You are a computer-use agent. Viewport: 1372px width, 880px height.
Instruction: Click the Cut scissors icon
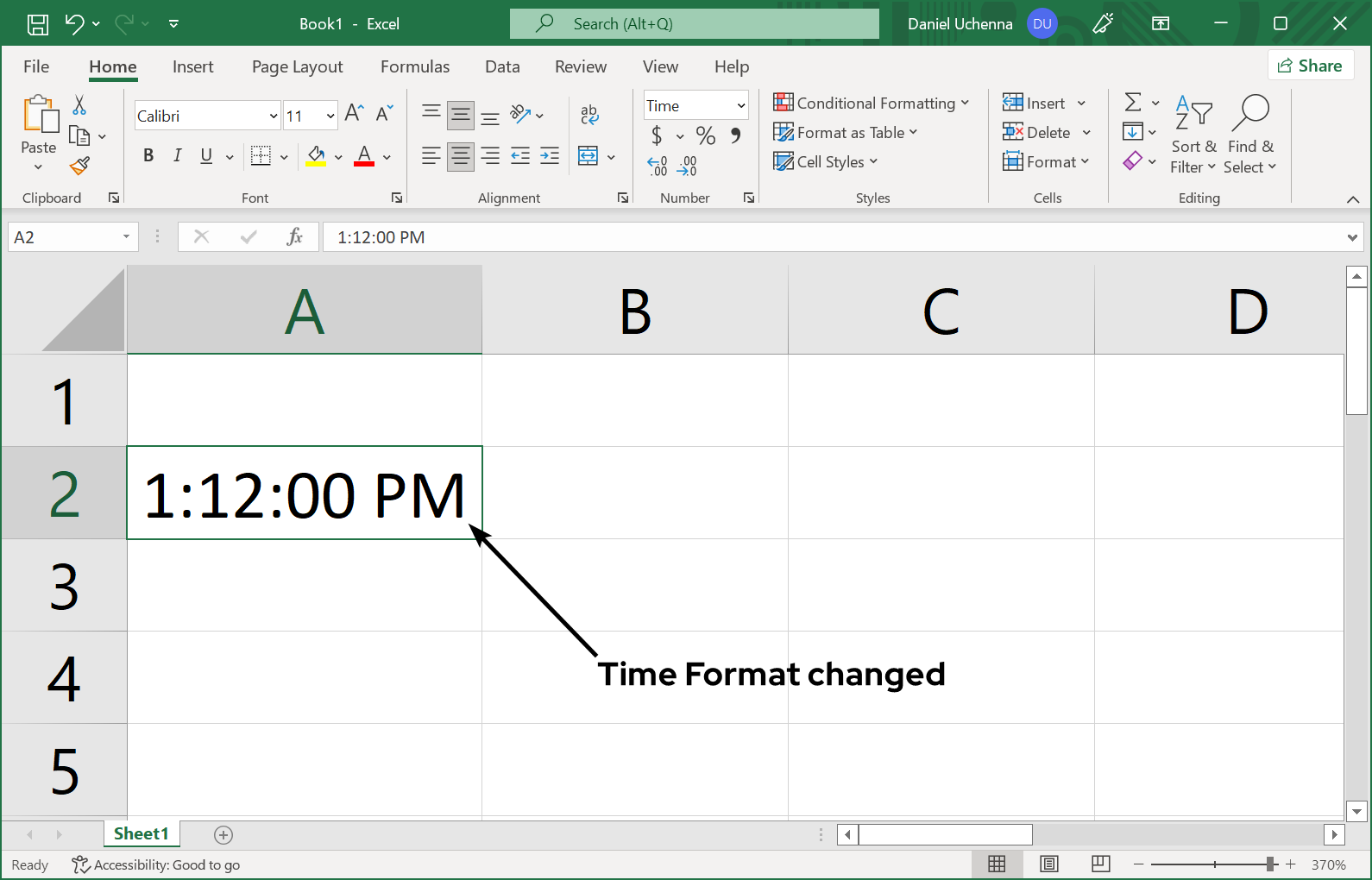pyautogui.click(x=79, y=105)
